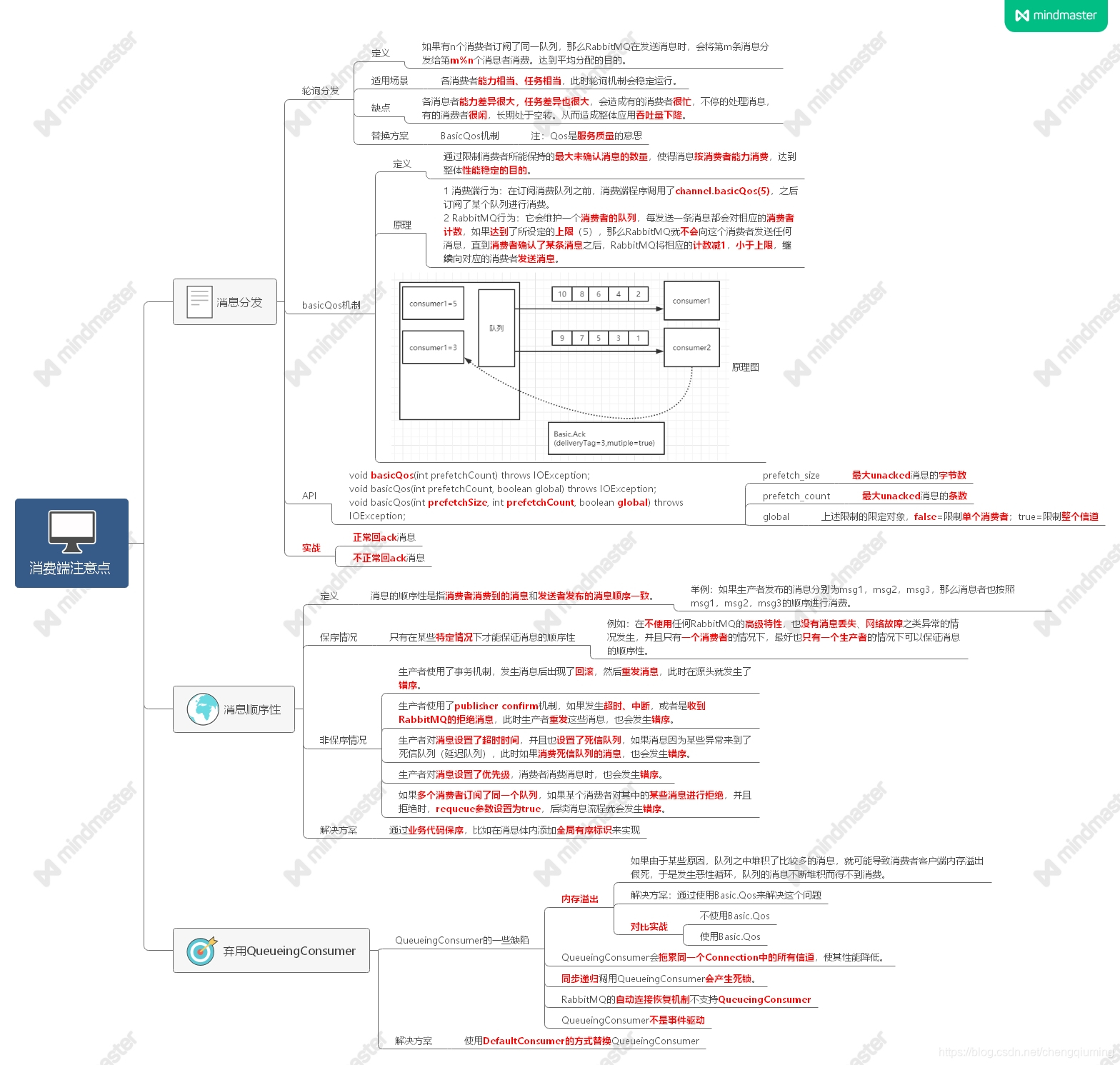Select the 消息分发 topic node
Viewport: 1120px width, 1065px height.
point(225,301)
